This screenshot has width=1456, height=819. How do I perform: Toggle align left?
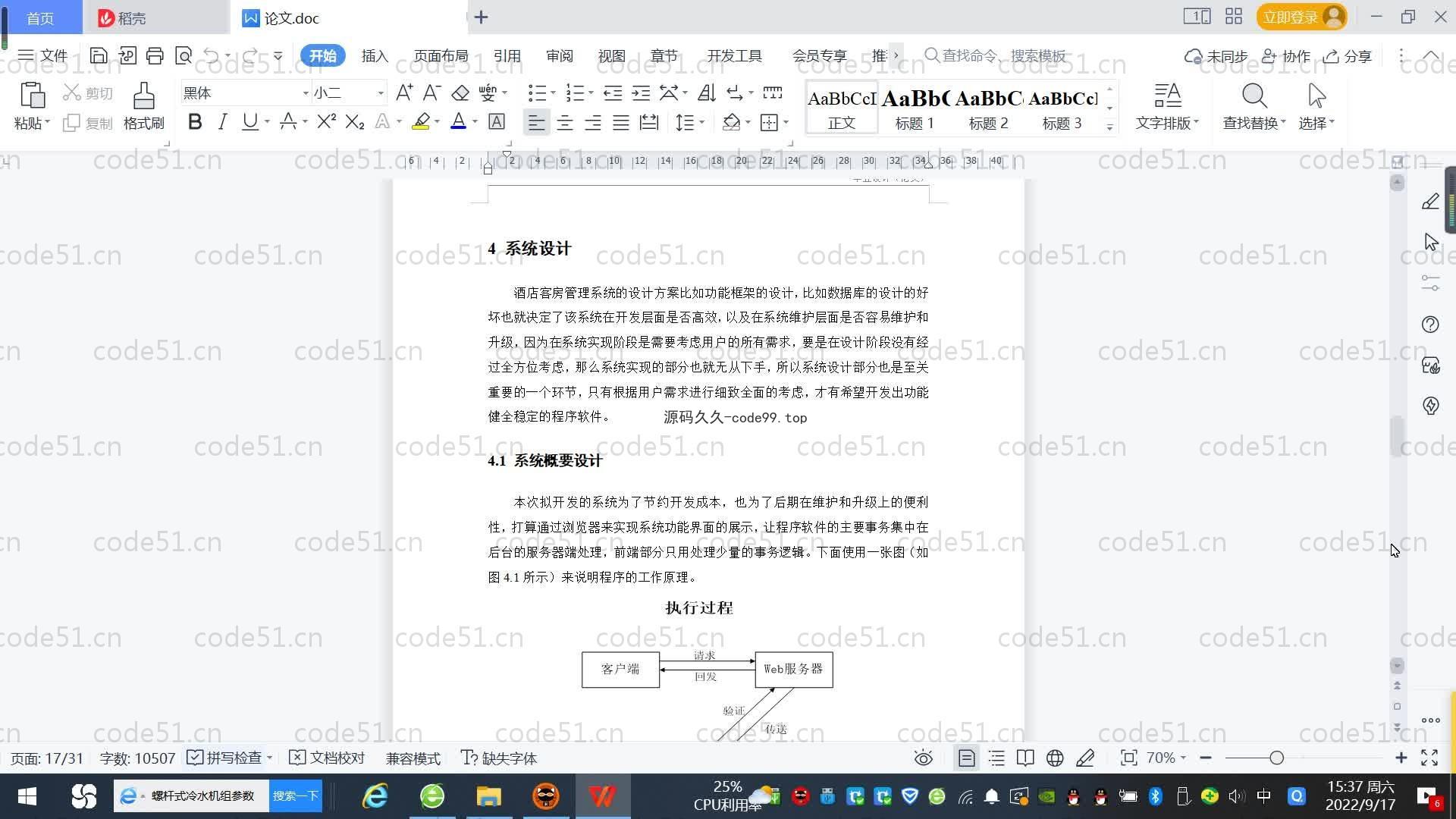tap(536, 122)
